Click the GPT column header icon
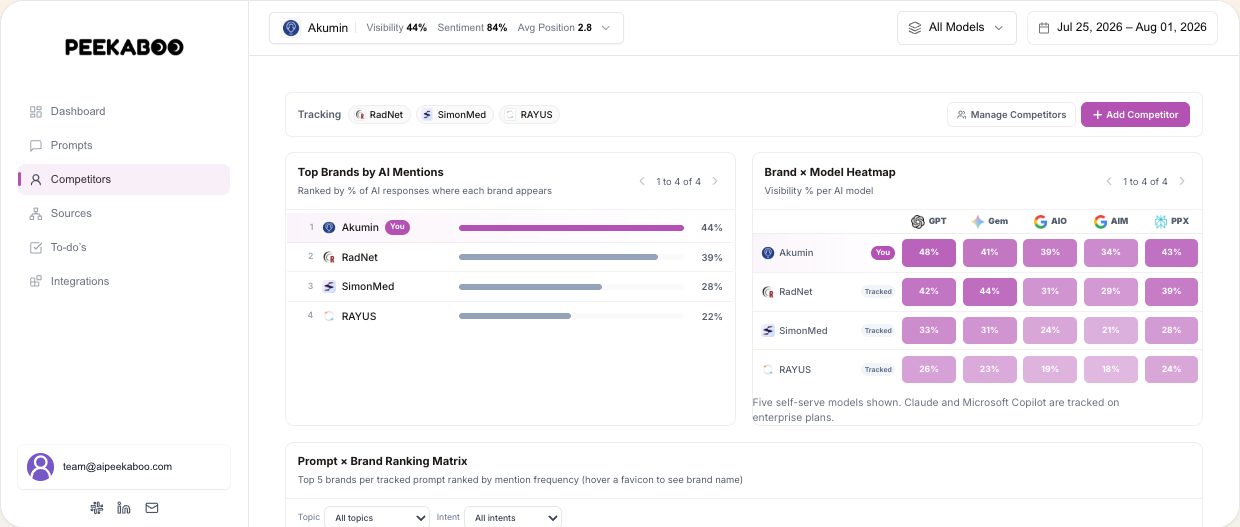 pyautogui.click(x=917, y=221)
